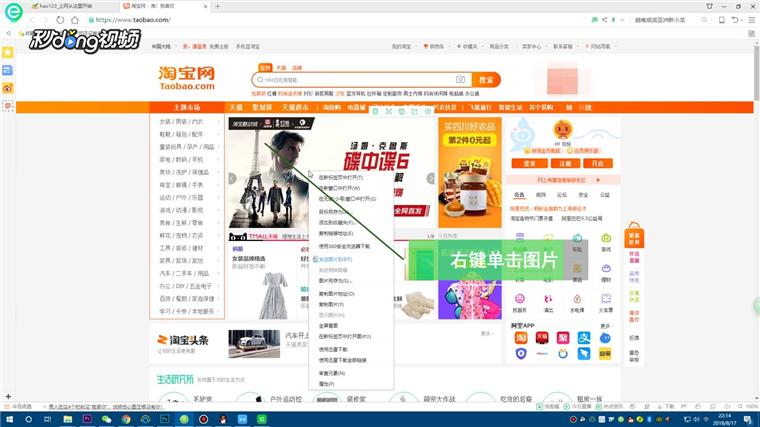Select the 安全 notice tab
Screen dimensions: 760x427
[x=583, y=195]
